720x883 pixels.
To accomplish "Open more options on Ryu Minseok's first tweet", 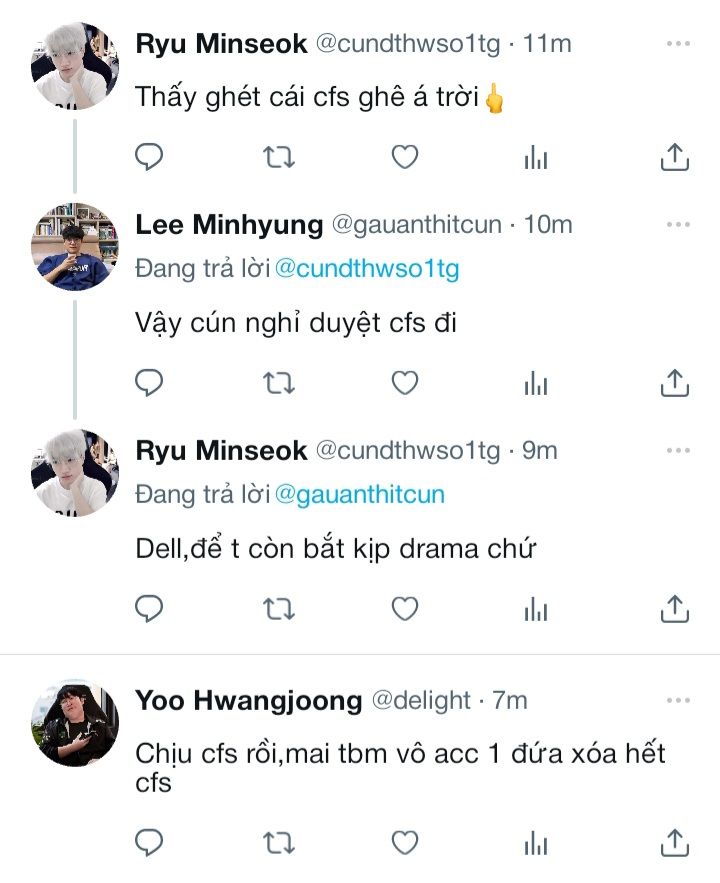I will click(x=678, y=44).
